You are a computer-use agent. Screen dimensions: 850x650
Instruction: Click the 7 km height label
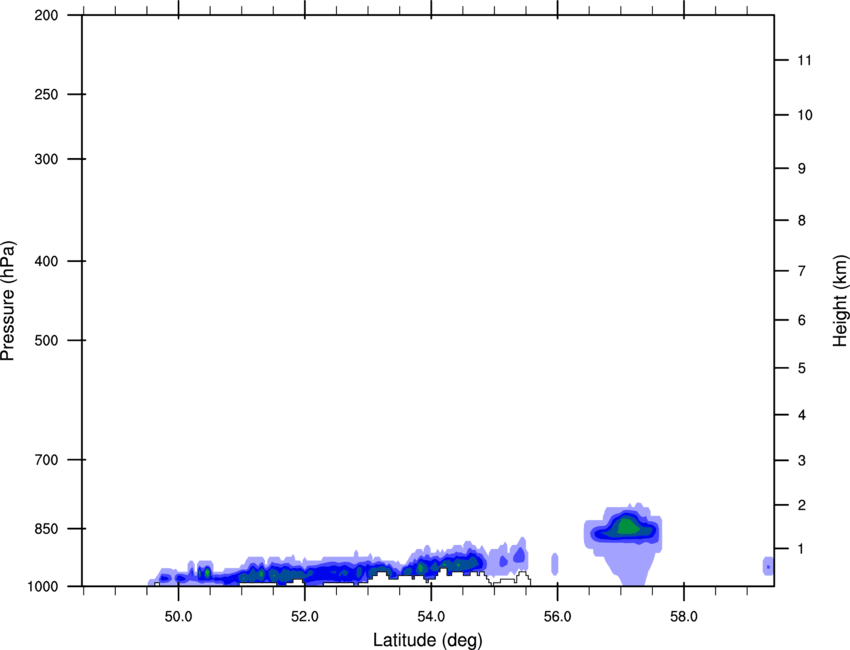coord(802,271)
